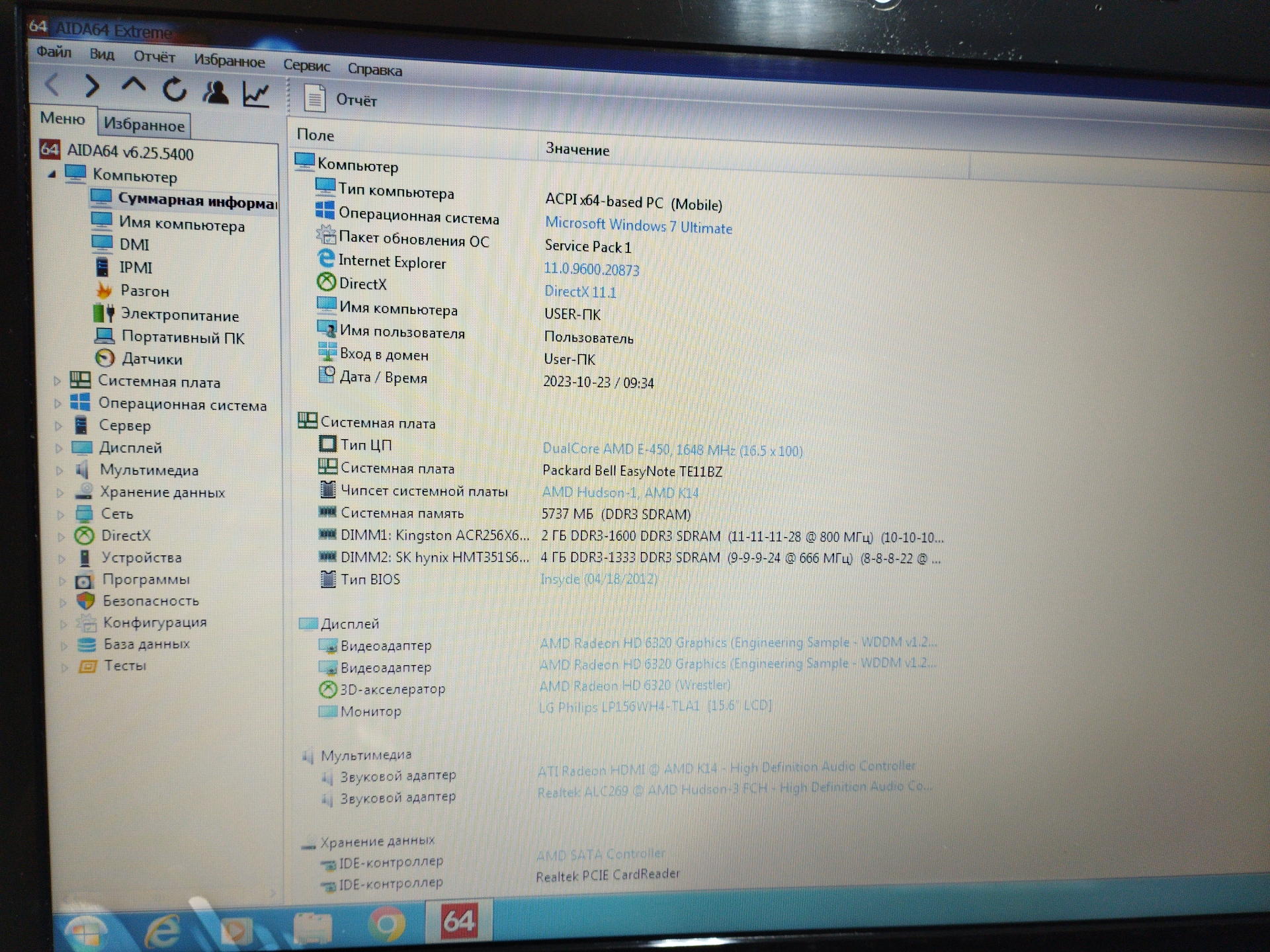1270x952 pixels.
Task: Expand the Дисплей tree node
Action: pyautogui.click(x=59, y=448)
